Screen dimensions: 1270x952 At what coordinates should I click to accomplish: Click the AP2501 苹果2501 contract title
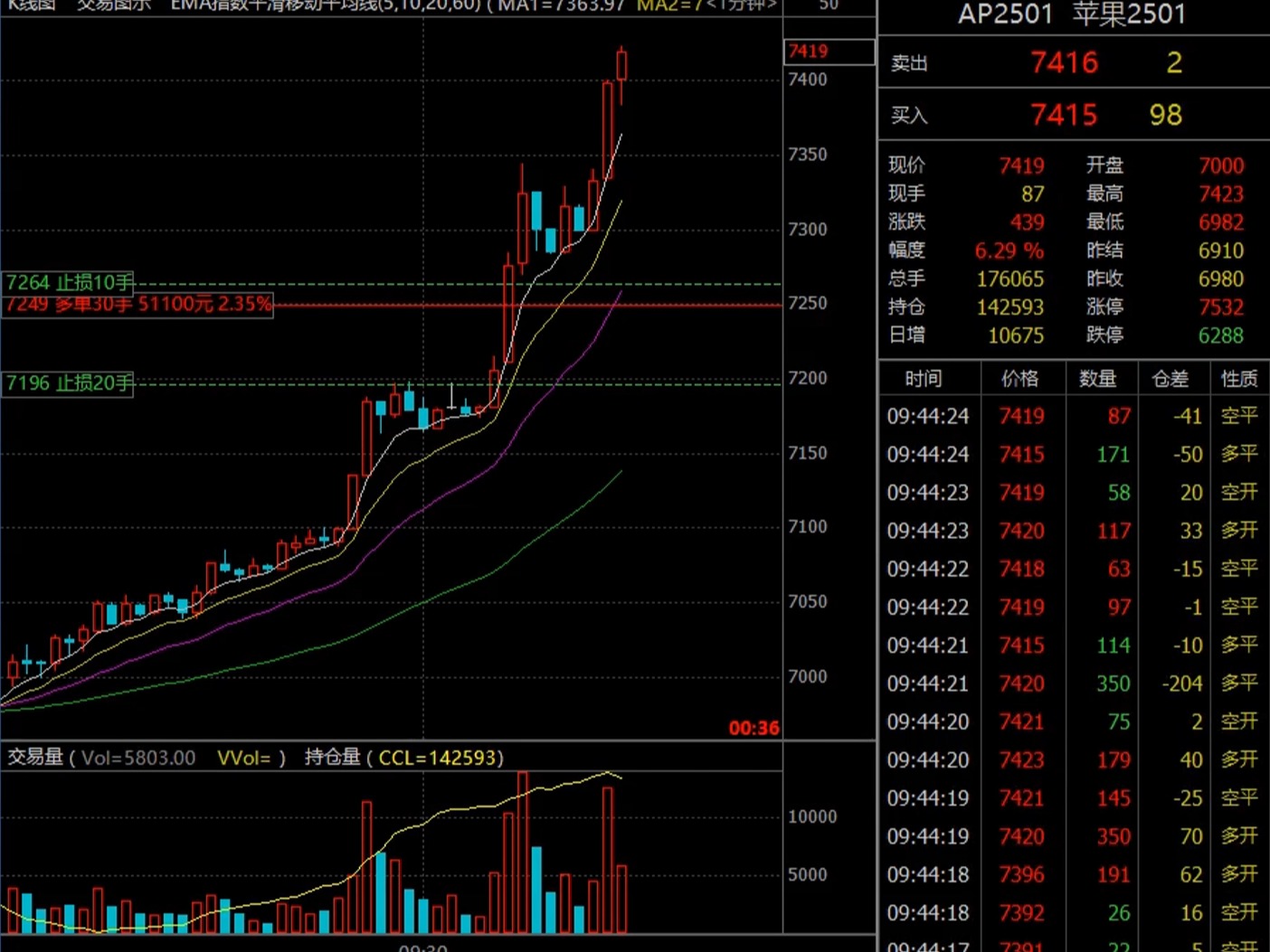pos(1072,14)
